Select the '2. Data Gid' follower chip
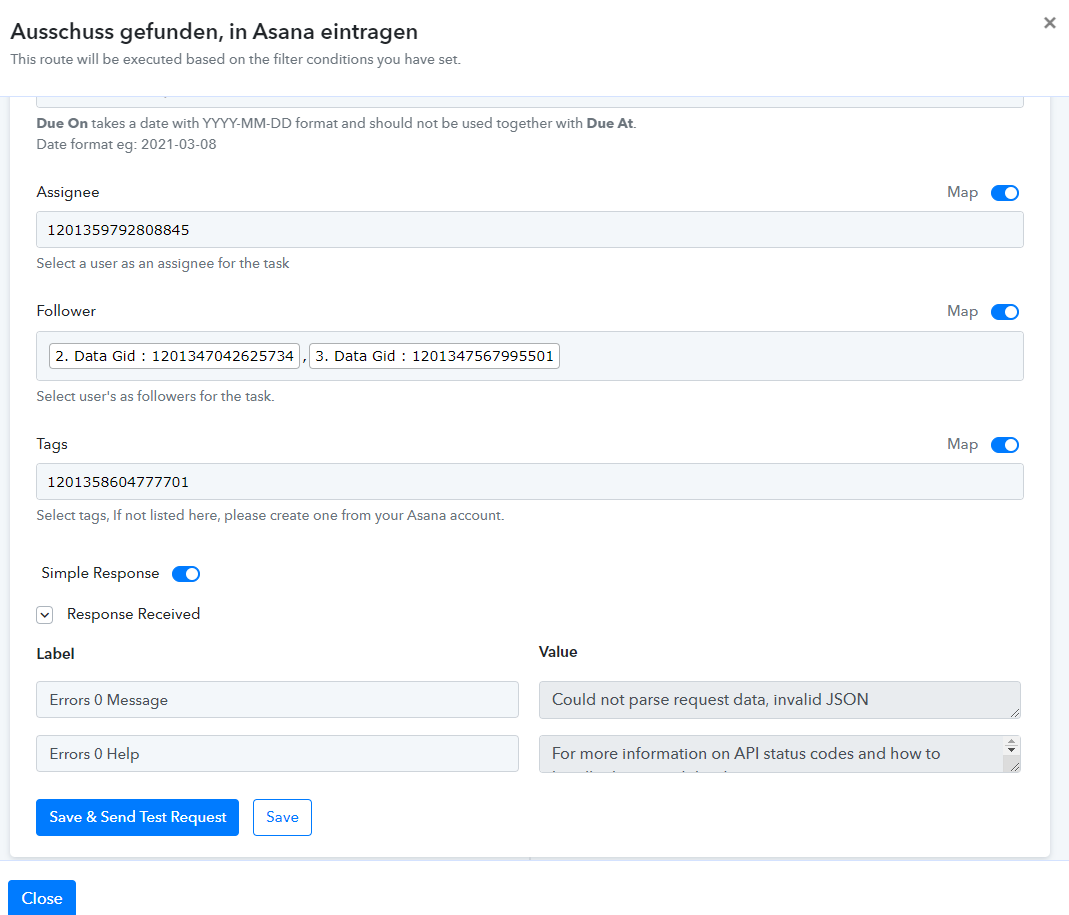 point(175,356)
